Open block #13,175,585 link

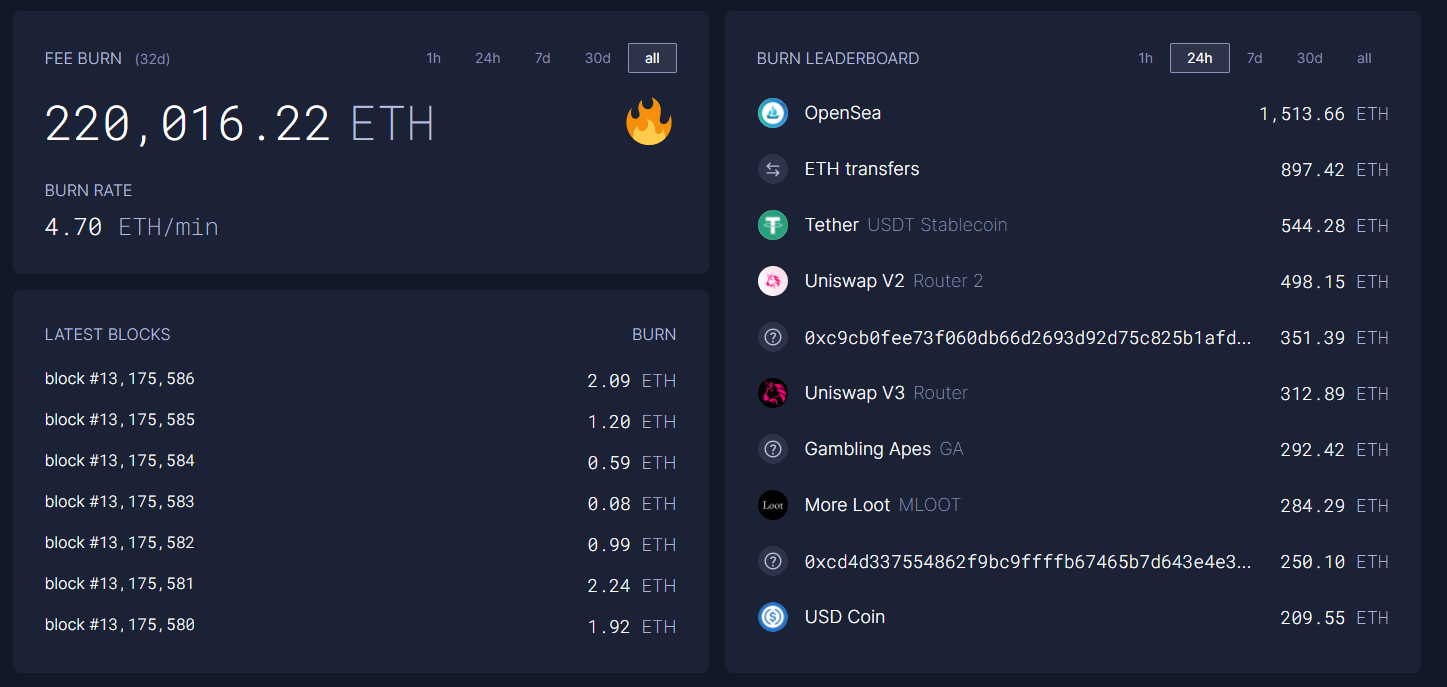coord(120,420)
